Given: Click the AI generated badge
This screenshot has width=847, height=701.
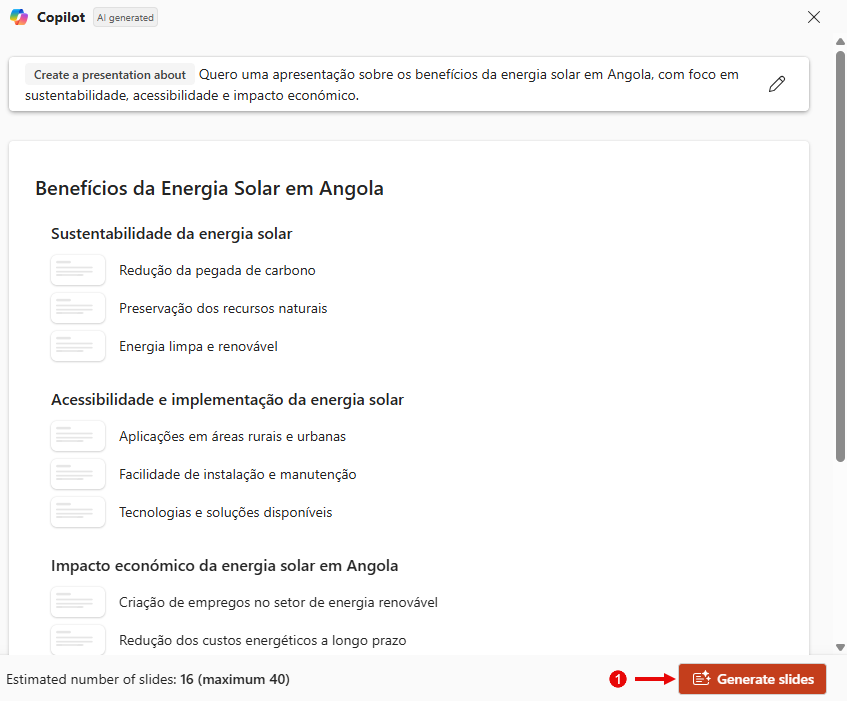Looking at the screenshot, I should [x=125, y=17].
